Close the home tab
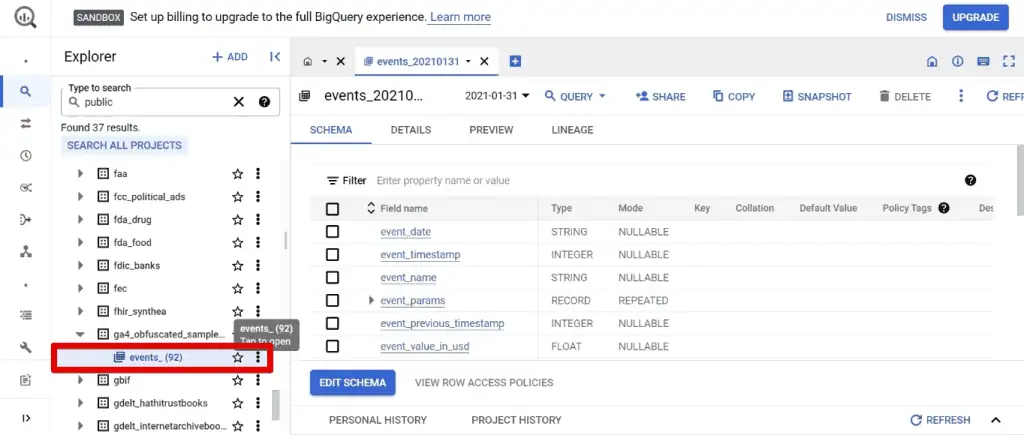Viewport: 1024px width, 435px height. click(x=340, y=61)
